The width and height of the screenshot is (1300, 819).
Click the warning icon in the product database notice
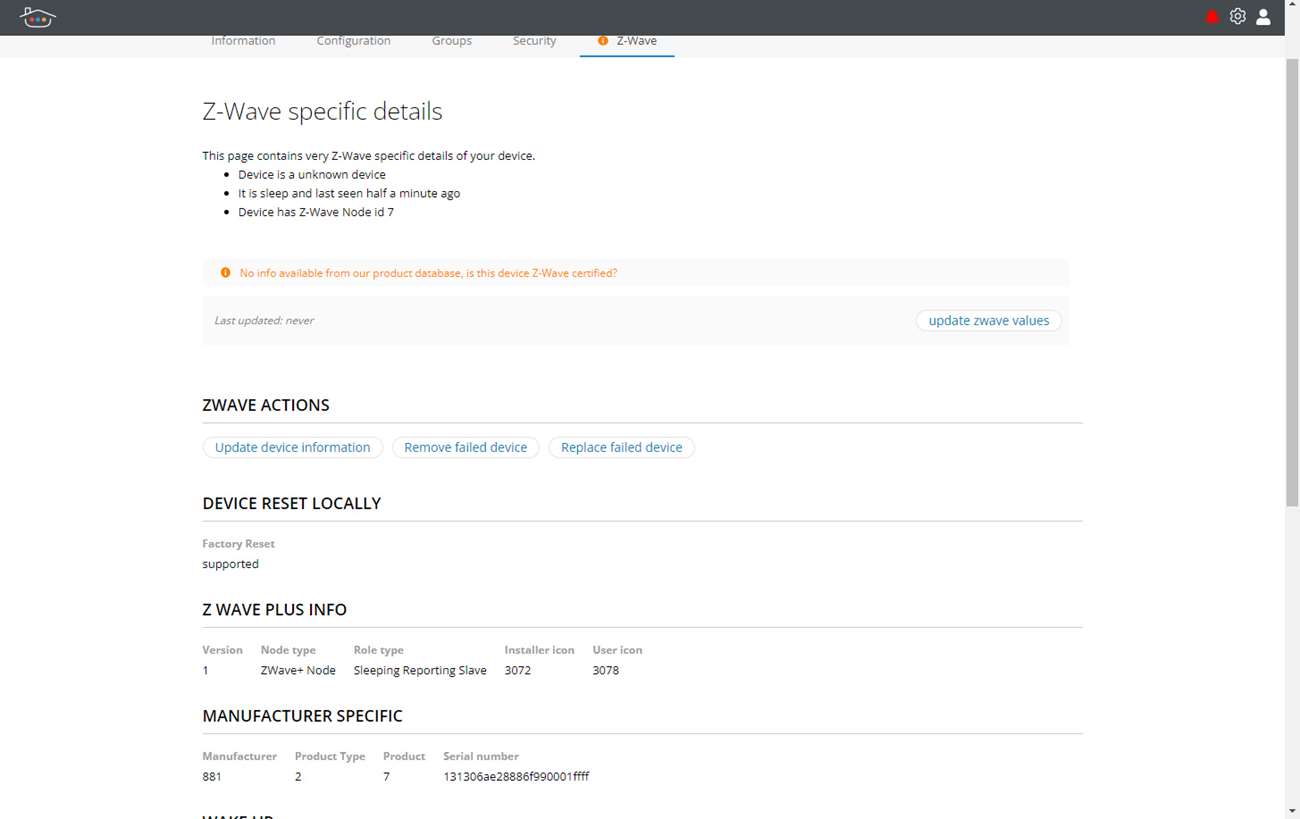pyautogui.click(x=225, y=273)
